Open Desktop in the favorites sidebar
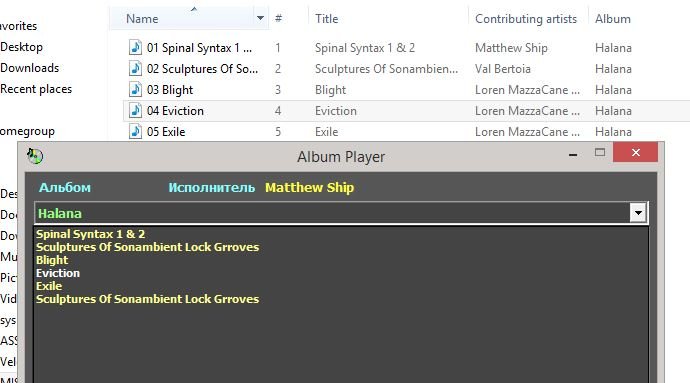Image resolution: width=690 pixels, height=383 pixels. [22, 47]
